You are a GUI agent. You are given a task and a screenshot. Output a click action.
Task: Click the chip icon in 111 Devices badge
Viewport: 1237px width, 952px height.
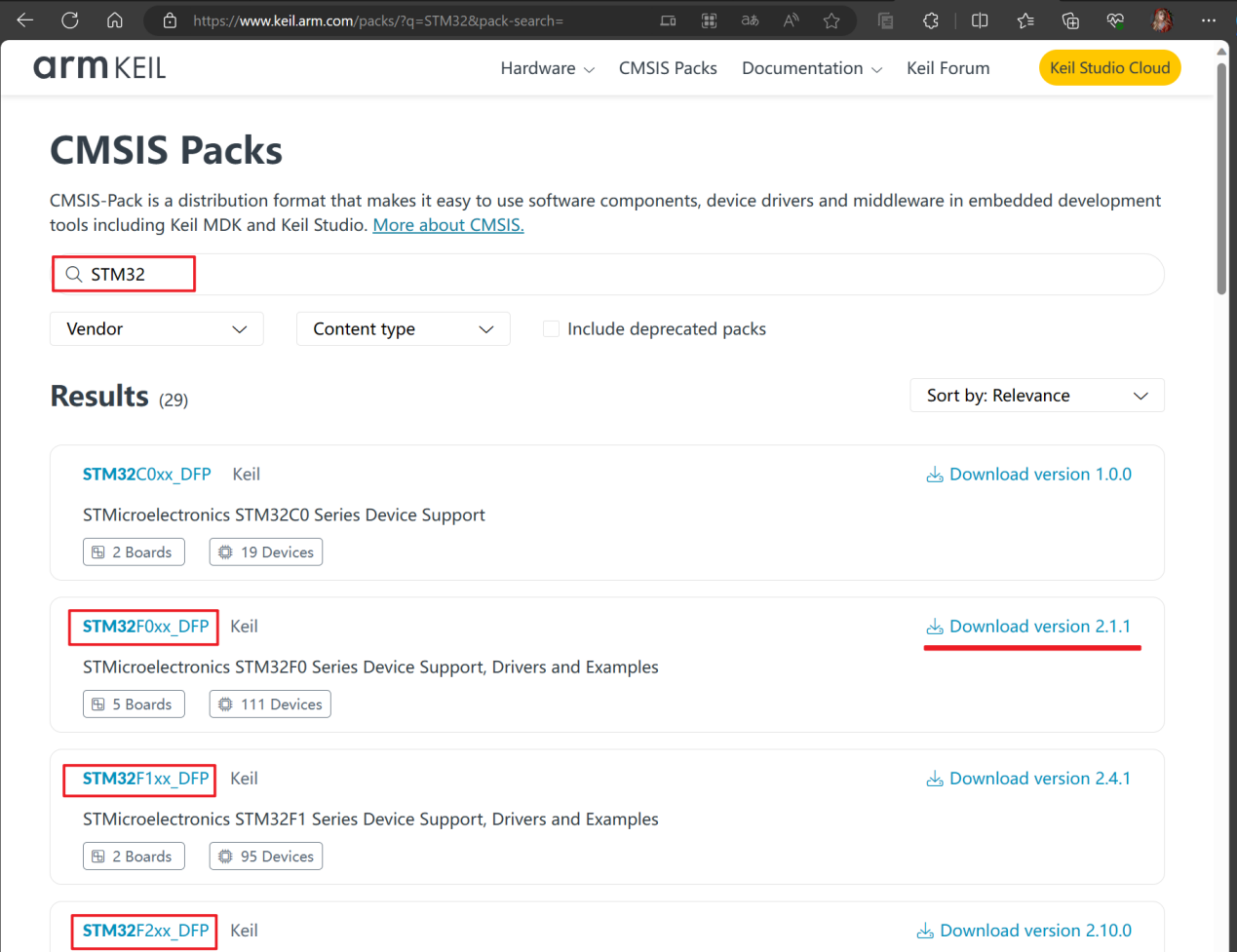pyautogui.click(x=225, y=704)
